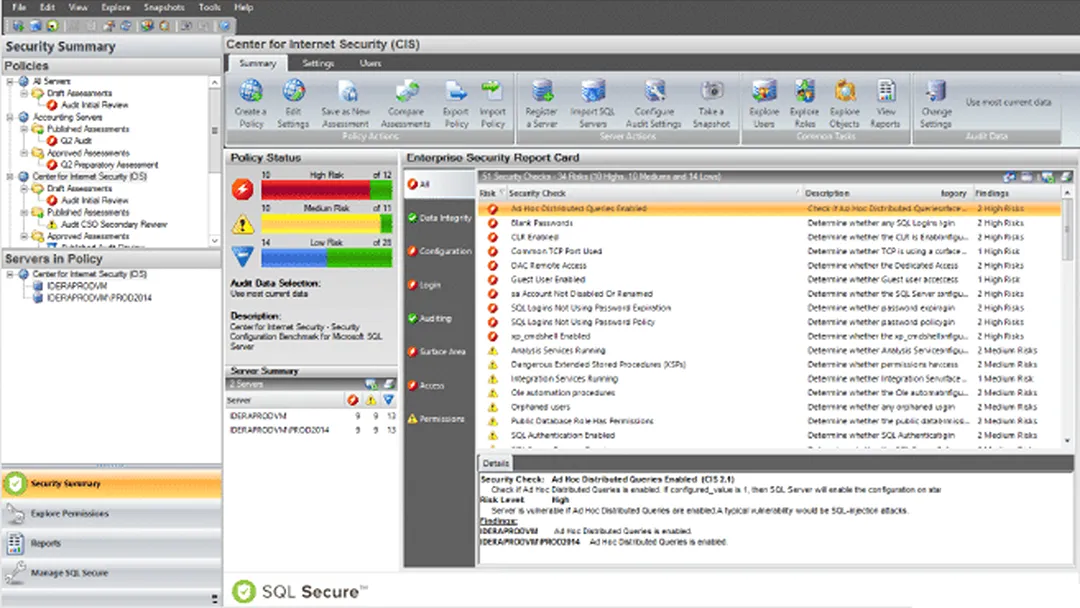
Task: Select Compare Assessments tool
Action: point(406,103)
